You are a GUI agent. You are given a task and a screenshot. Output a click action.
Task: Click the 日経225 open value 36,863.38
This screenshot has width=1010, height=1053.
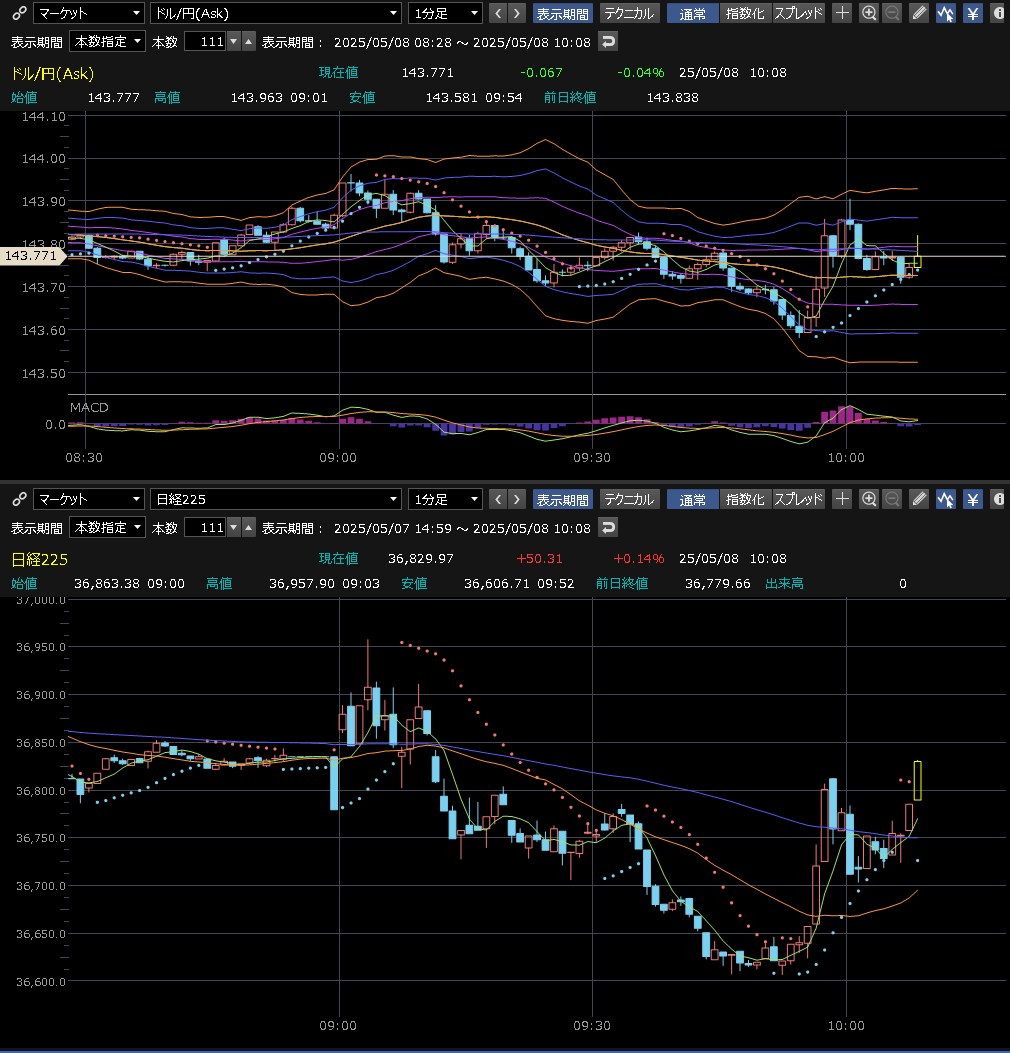click(x=107, y=584)
